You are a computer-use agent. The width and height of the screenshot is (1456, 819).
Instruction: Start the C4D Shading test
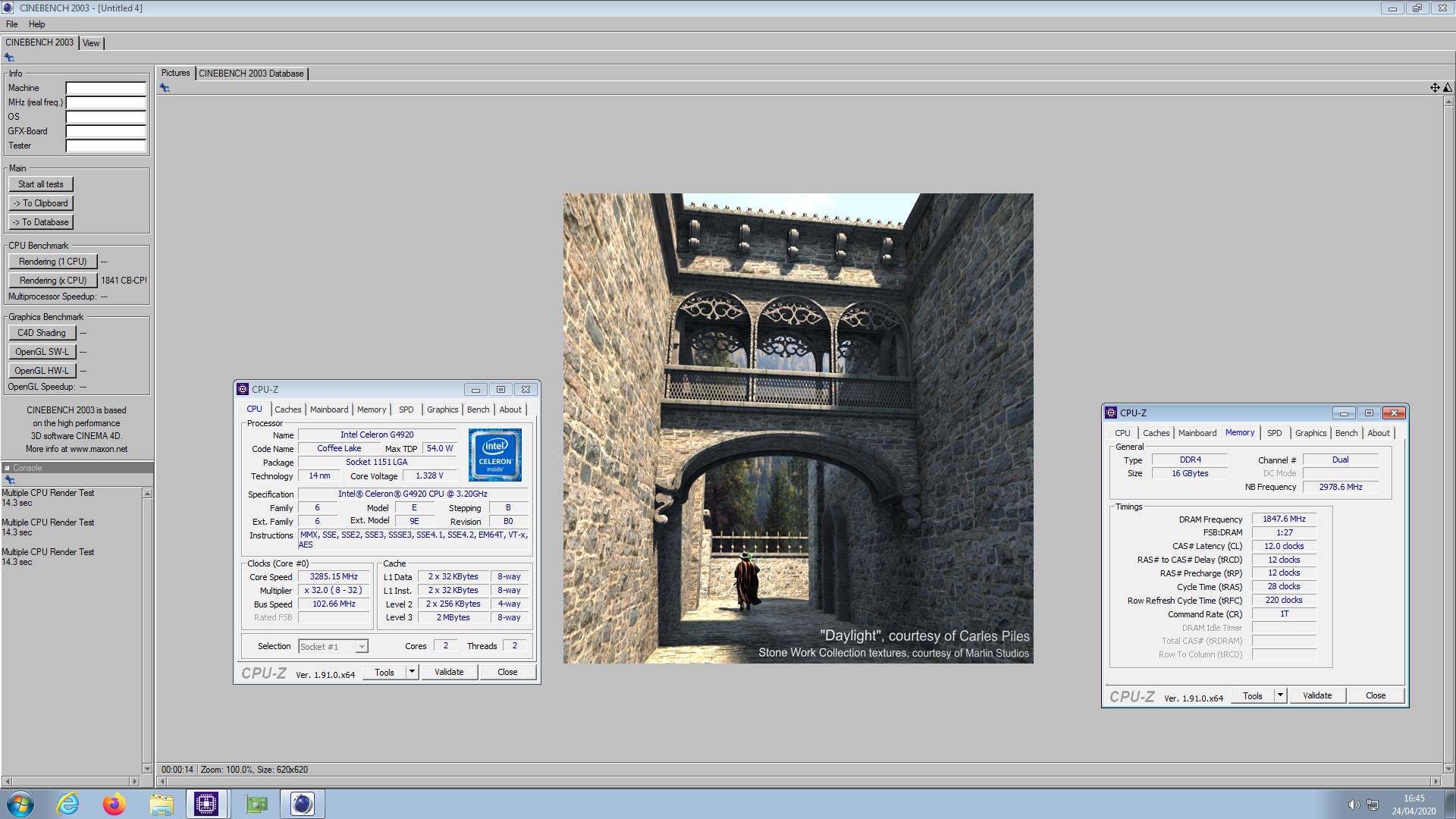(42, 333)
